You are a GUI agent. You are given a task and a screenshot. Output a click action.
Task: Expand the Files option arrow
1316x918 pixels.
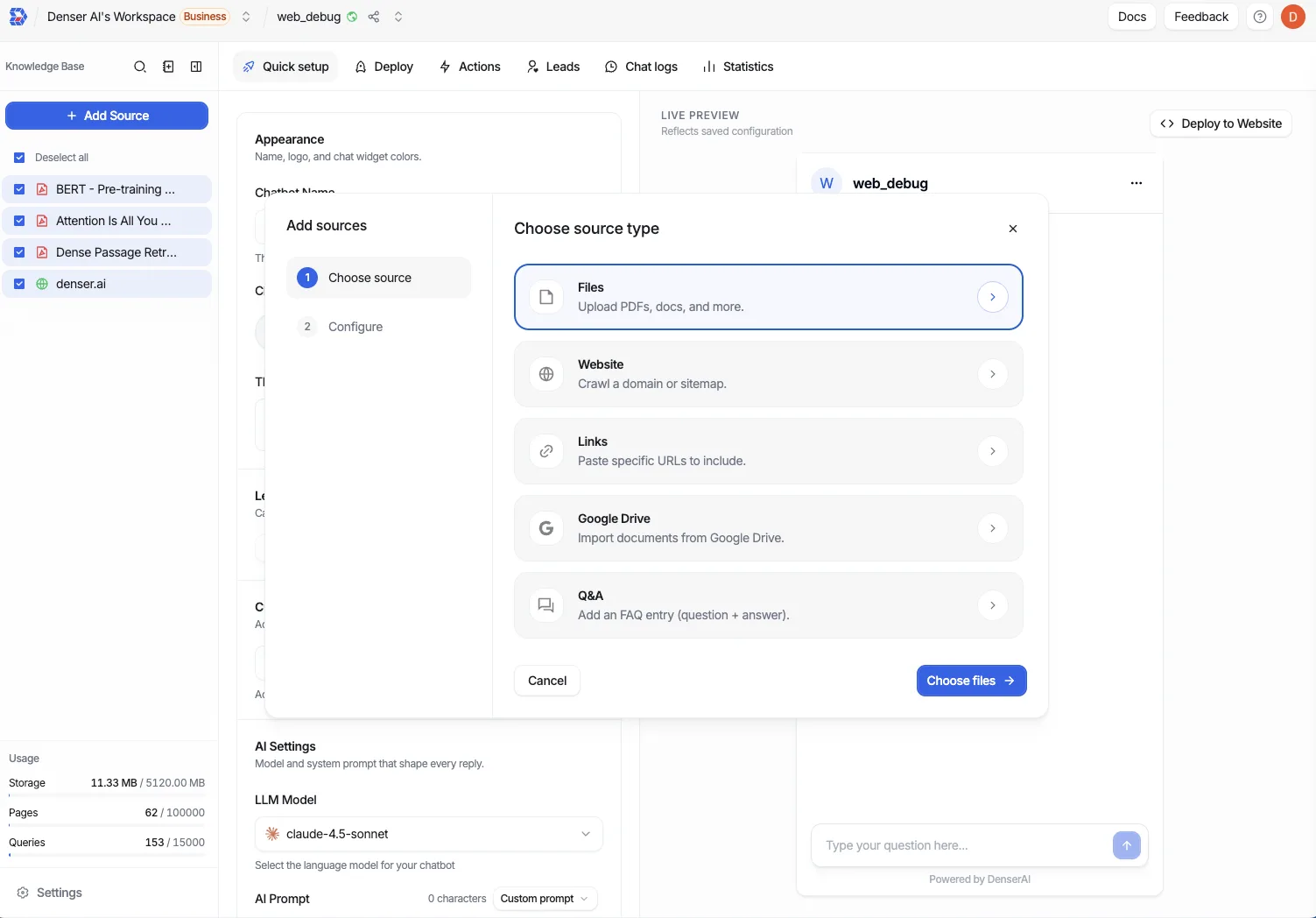pyautogui.click(x=993, y=297)
